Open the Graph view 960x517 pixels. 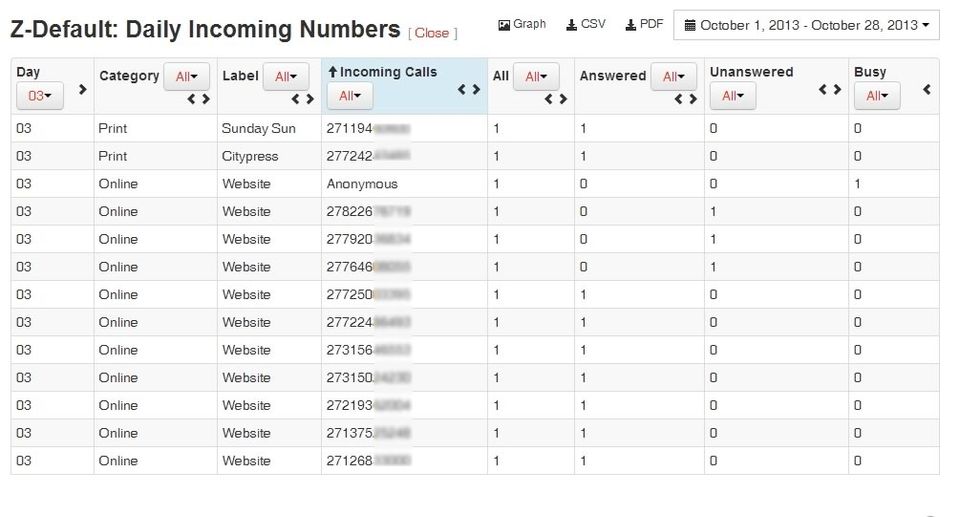click(522, 25)
